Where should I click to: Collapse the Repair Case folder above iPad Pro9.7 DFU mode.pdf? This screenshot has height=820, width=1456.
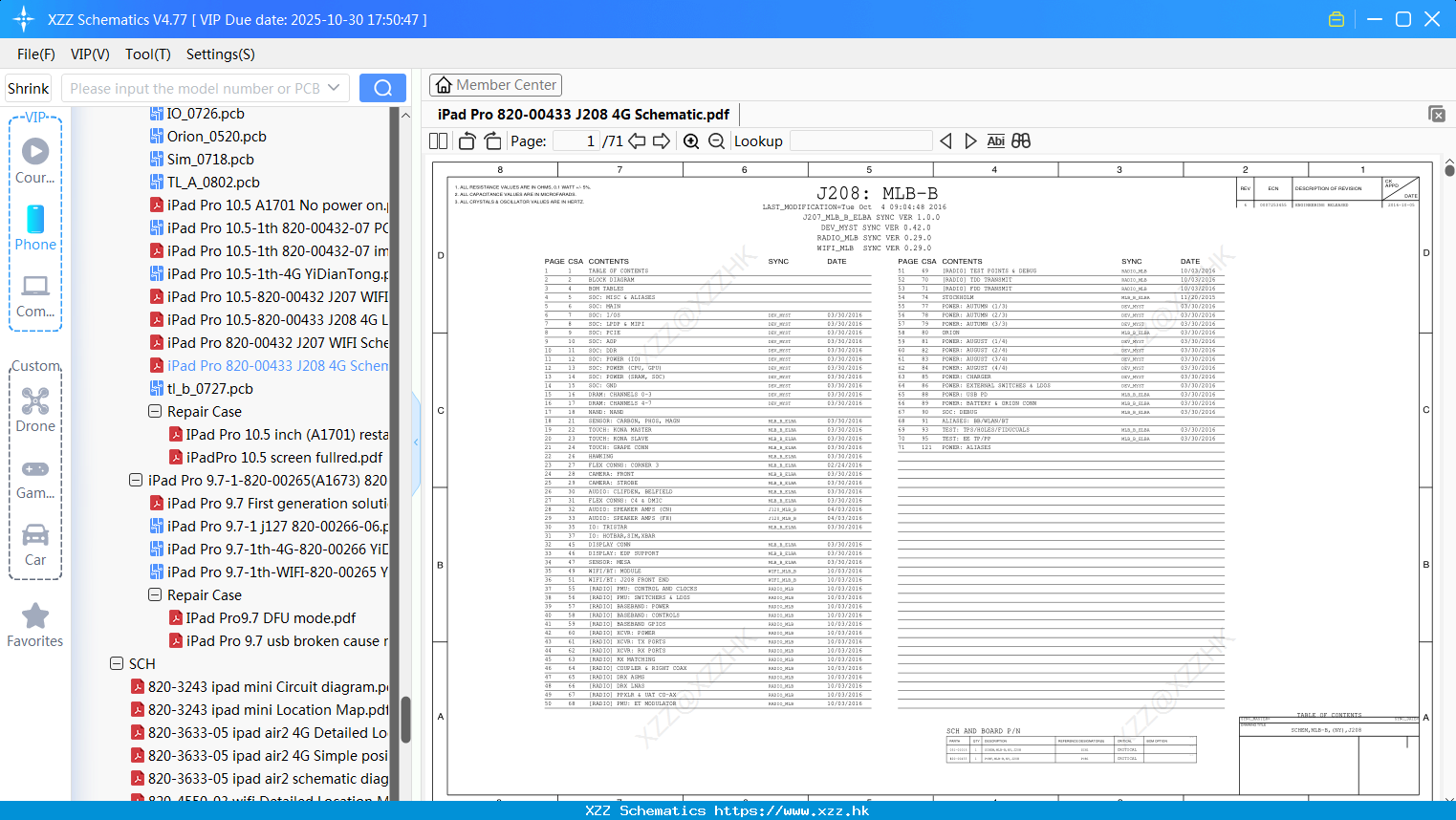(x=155, y=595)
